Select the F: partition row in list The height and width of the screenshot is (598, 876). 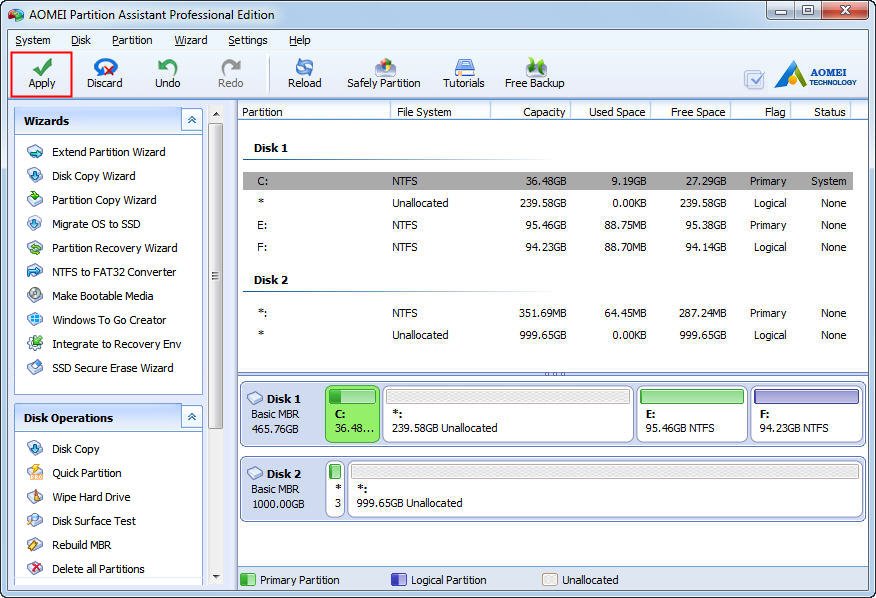pyautogui.click(x=548, y=247)
